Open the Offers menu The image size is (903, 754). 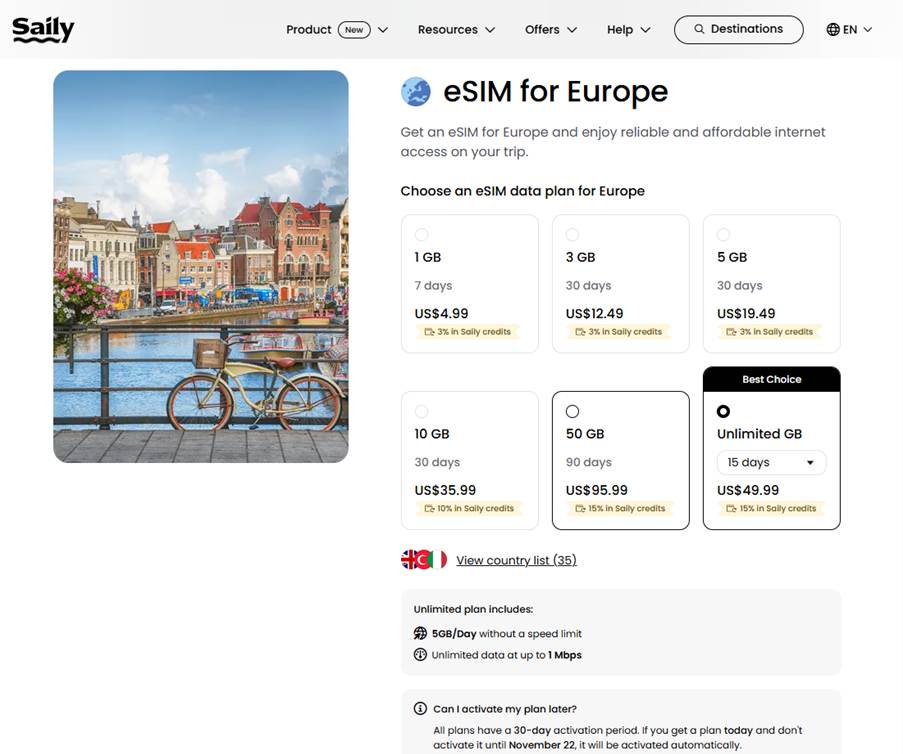coord(550,30)
